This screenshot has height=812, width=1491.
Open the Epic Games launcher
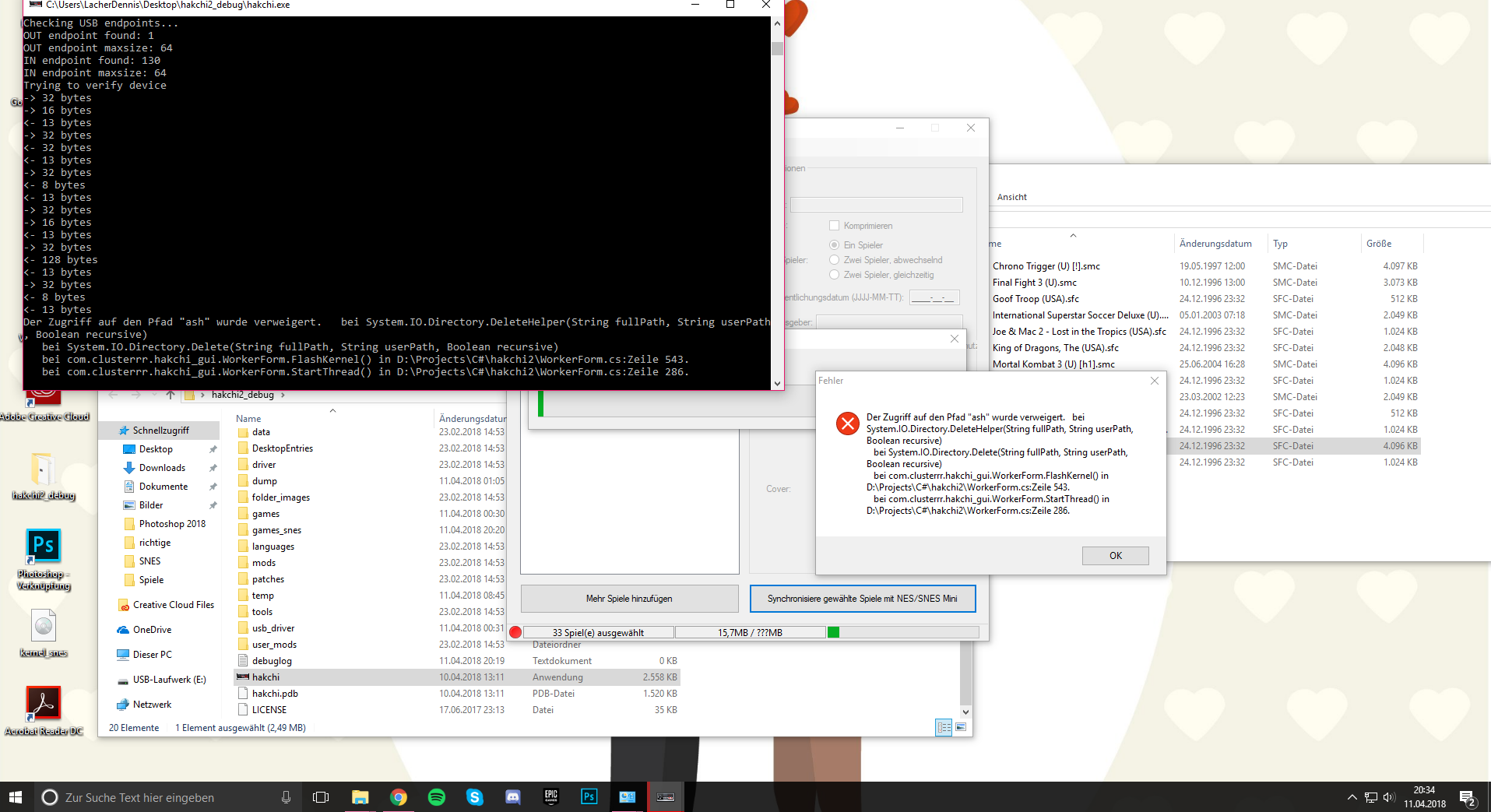point(550,796)
